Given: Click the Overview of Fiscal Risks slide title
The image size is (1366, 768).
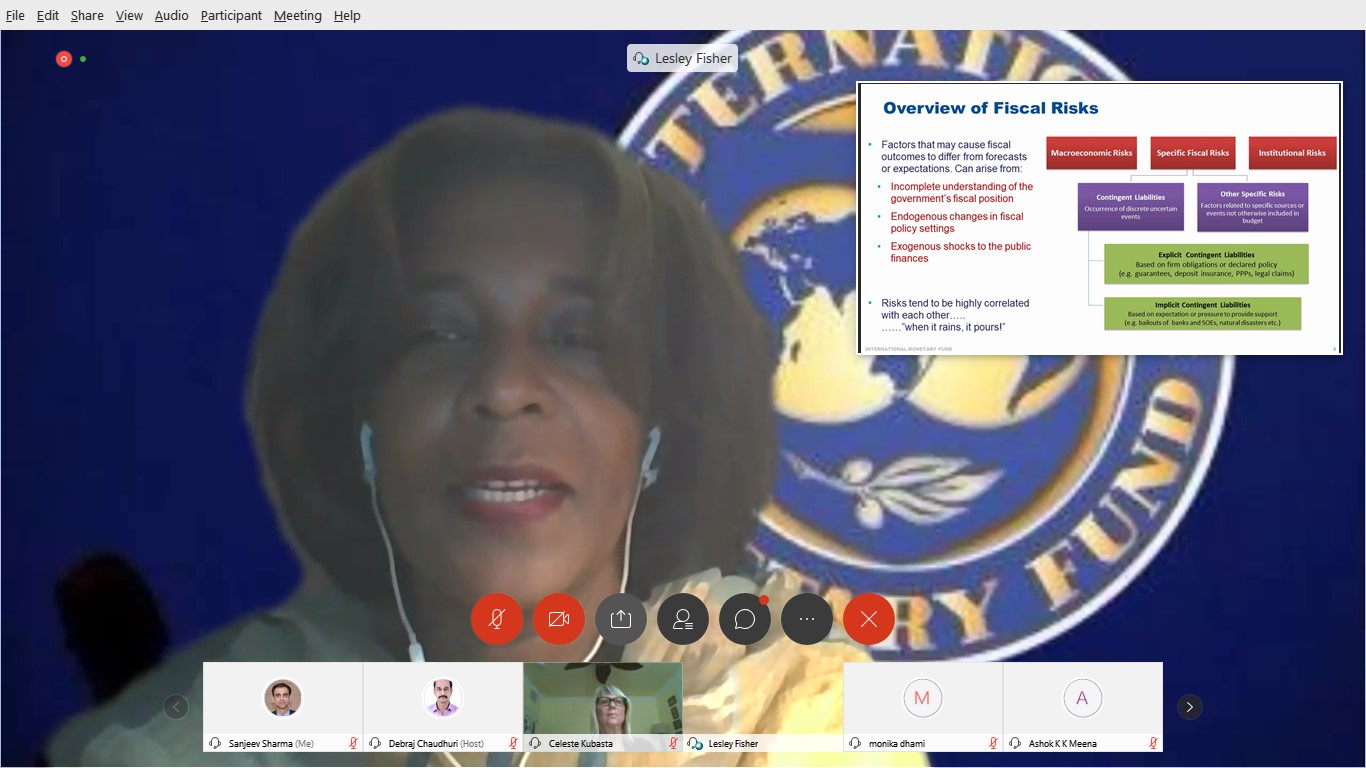Looking at the screenshot, I should [x=990, y=108].
